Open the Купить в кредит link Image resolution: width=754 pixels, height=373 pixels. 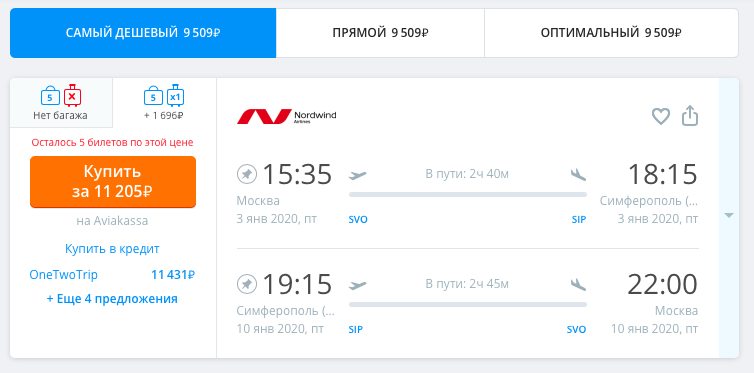(x=112, y=249)
